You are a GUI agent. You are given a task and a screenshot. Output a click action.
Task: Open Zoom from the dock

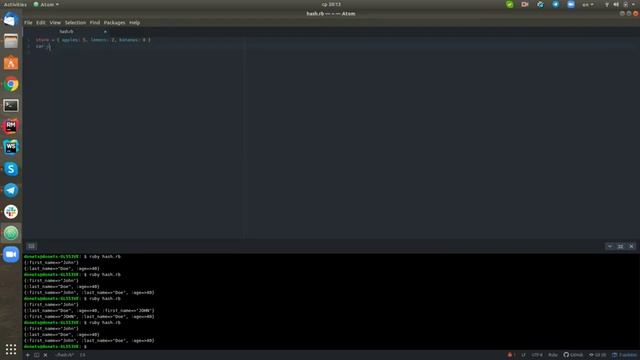[11, 254]
